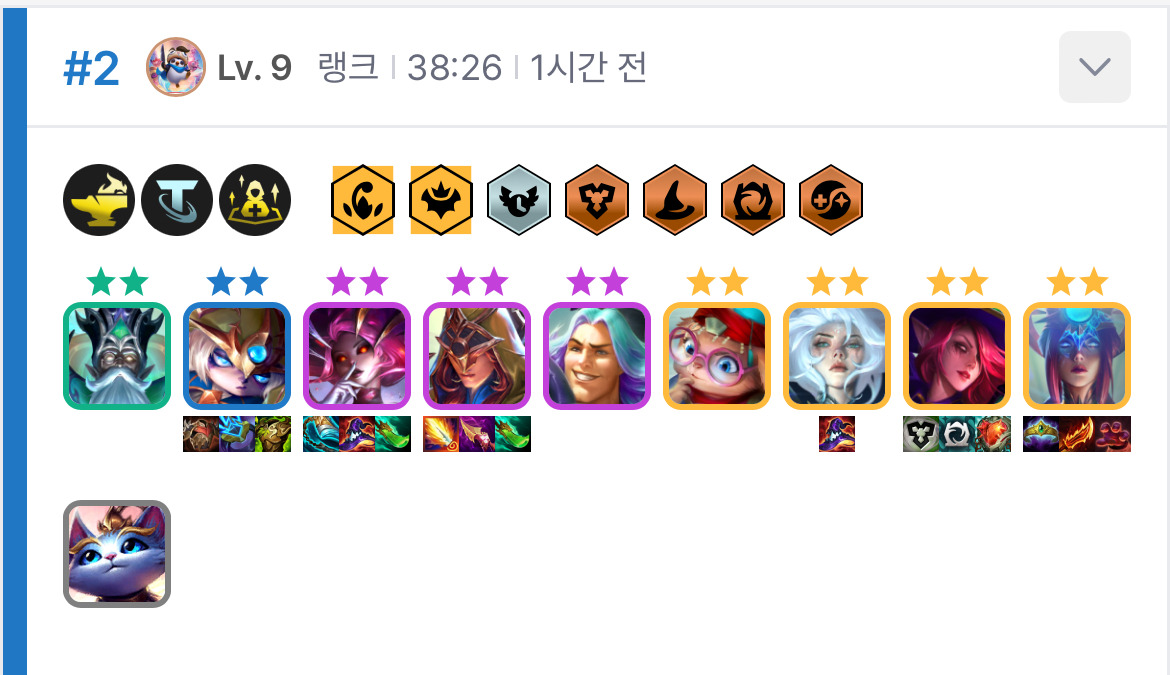Open the smiling purple-haired champion portrait
The height and width of the screenshot is (675, 1170).
click(x=597, y=356)
